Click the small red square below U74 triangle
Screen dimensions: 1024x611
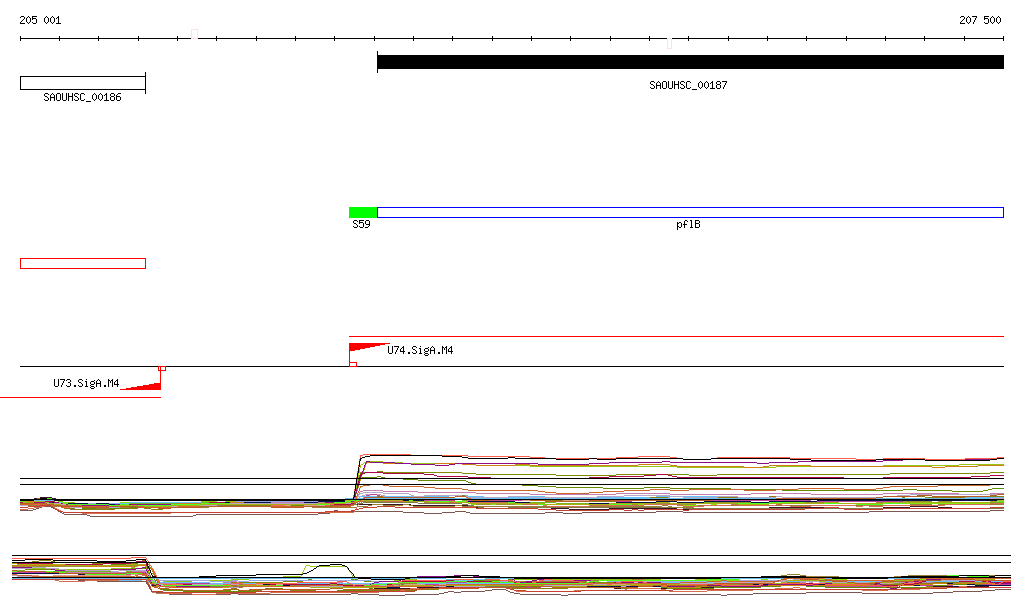click(353, 364)
